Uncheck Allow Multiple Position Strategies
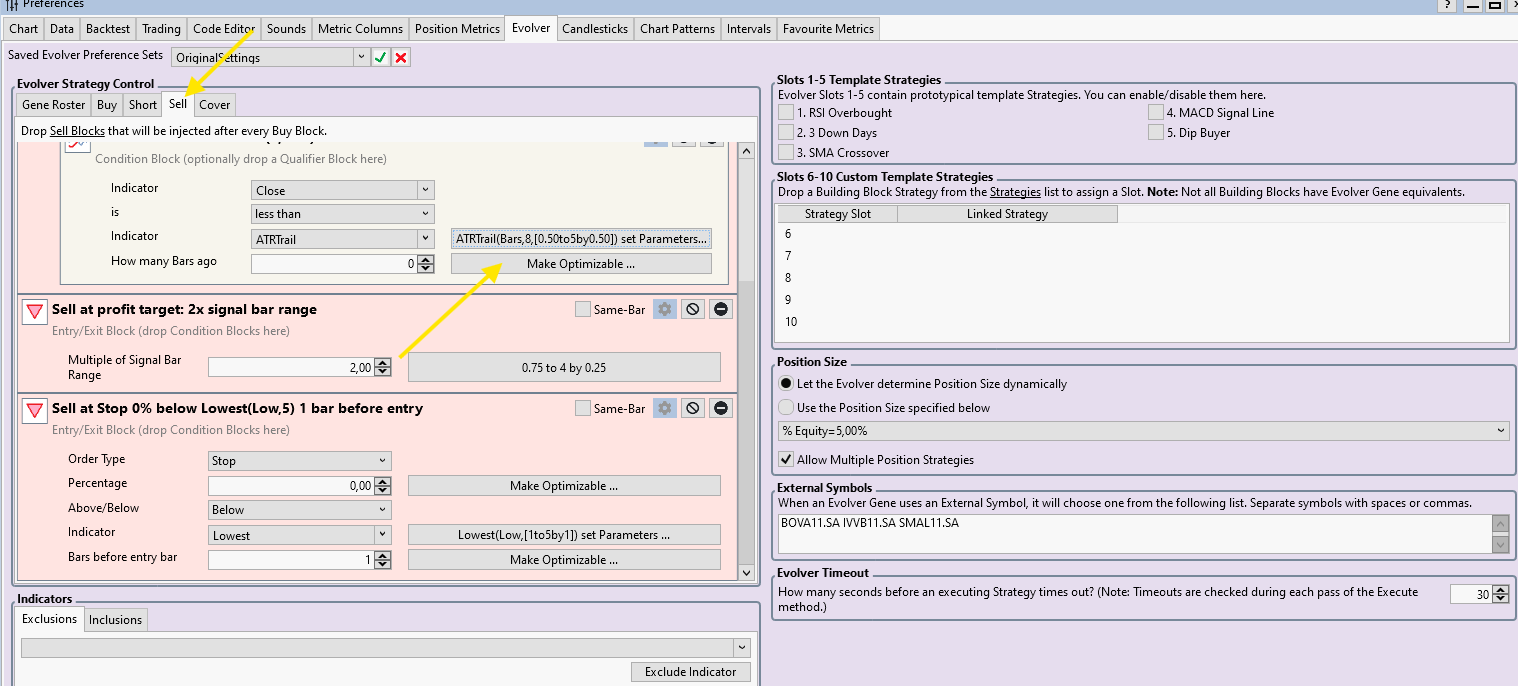 pyautogui.click(x=786, y=460)
